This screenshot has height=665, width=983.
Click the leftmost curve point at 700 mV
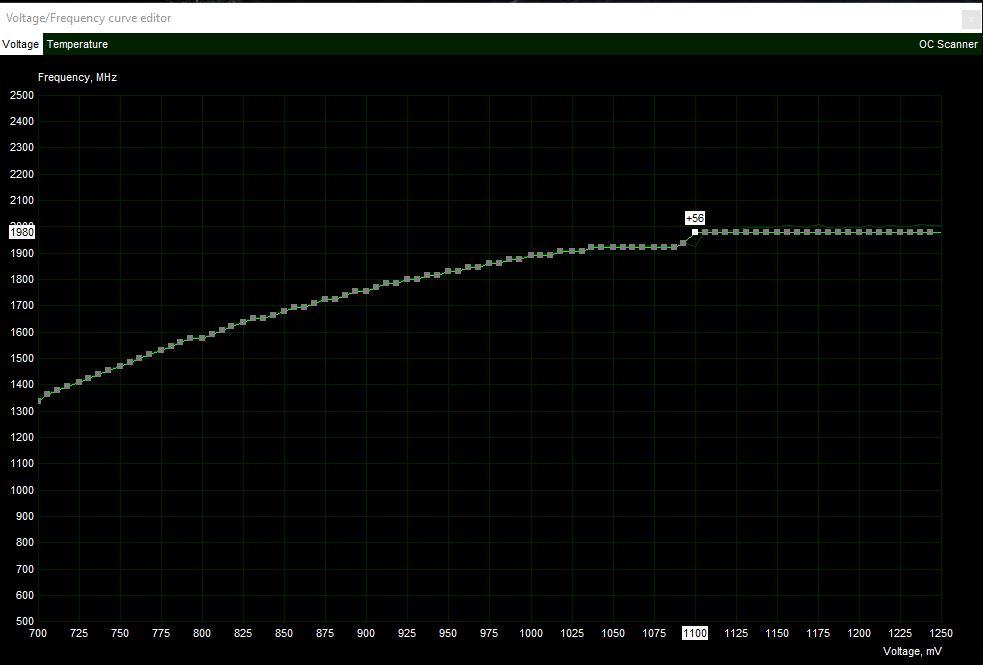[39, 401]
